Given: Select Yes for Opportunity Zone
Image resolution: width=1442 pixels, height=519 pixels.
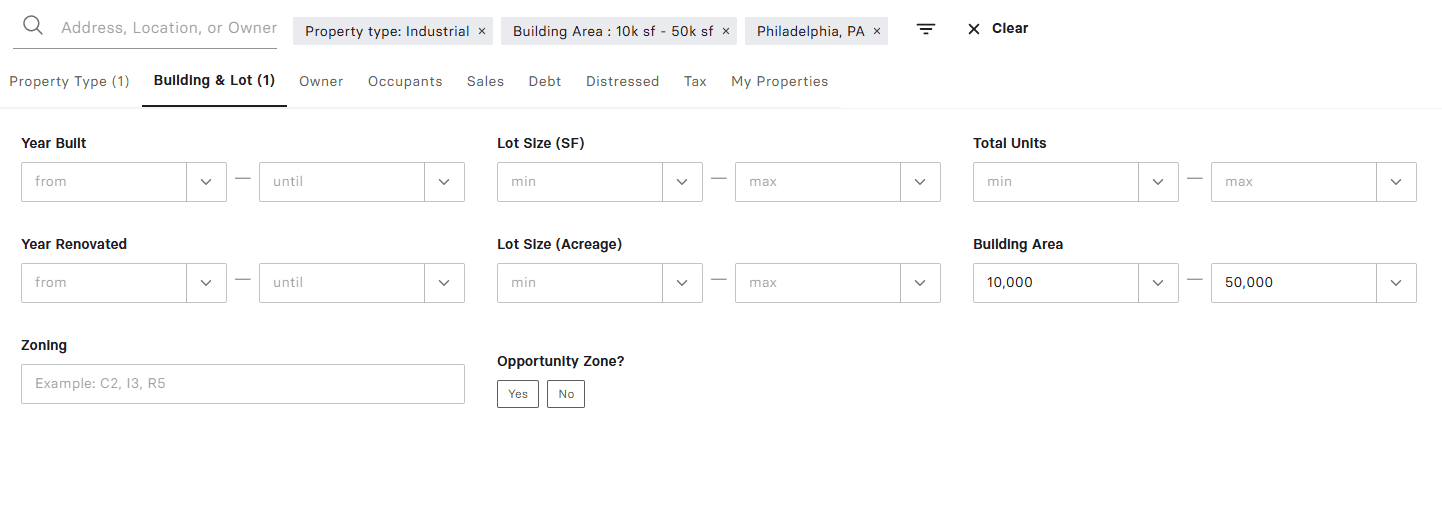Looking at the screenshot, I should [x=518, y=394].
